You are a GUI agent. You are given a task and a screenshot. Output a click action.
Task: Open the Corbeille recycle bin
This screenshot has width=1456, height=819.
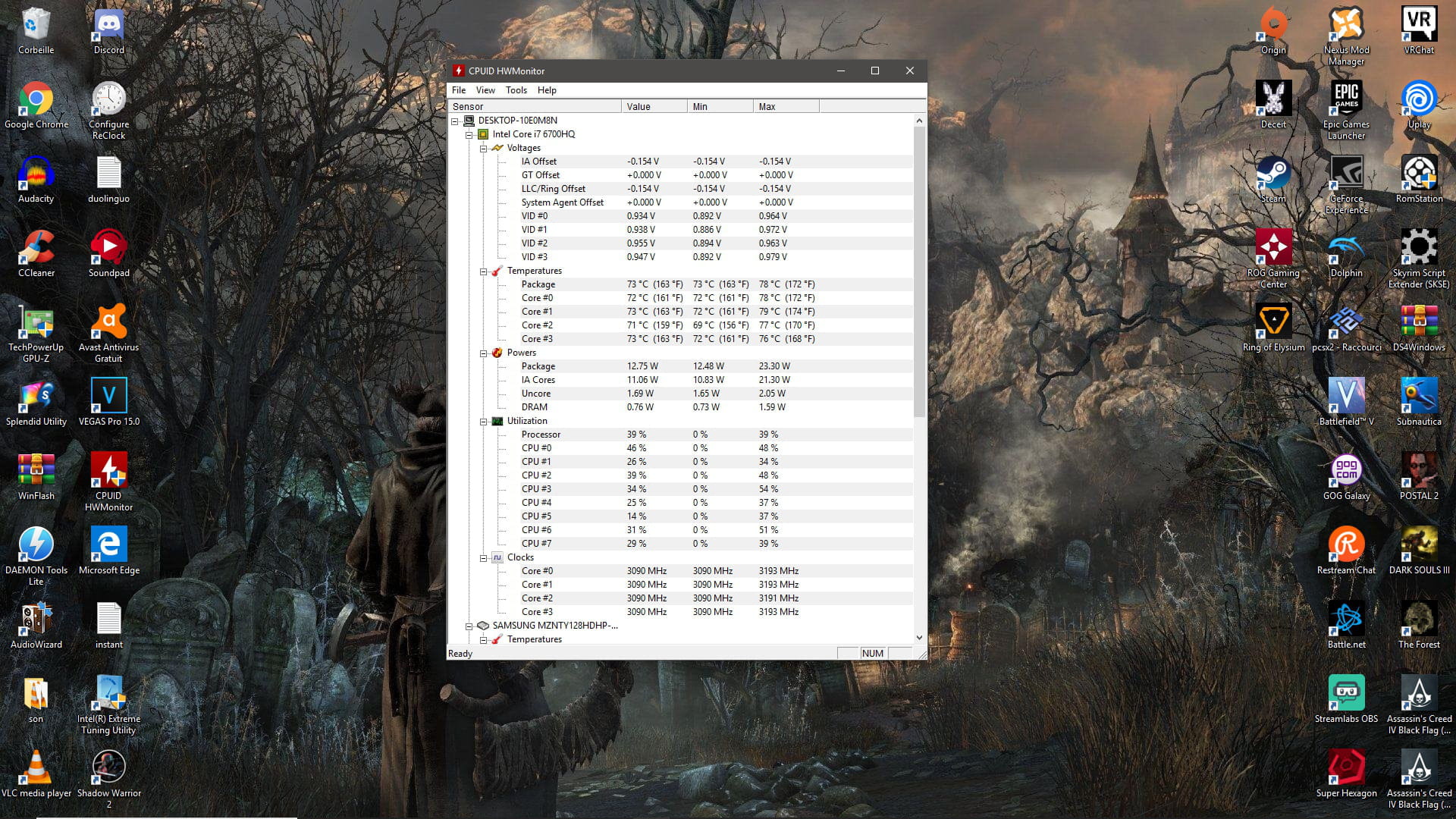point(36,31)
